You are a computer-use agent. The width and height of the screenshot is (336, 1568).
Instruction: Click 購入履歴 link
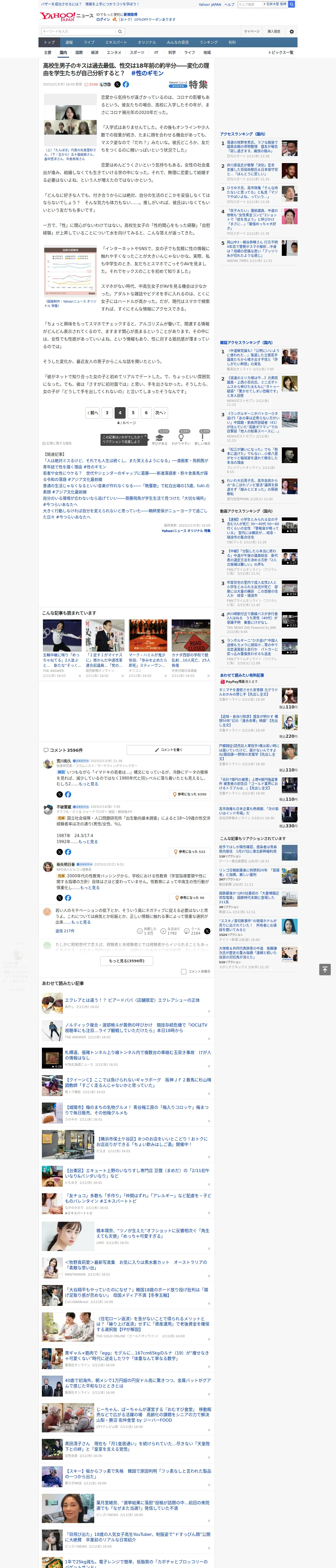[x=274, y=31]
